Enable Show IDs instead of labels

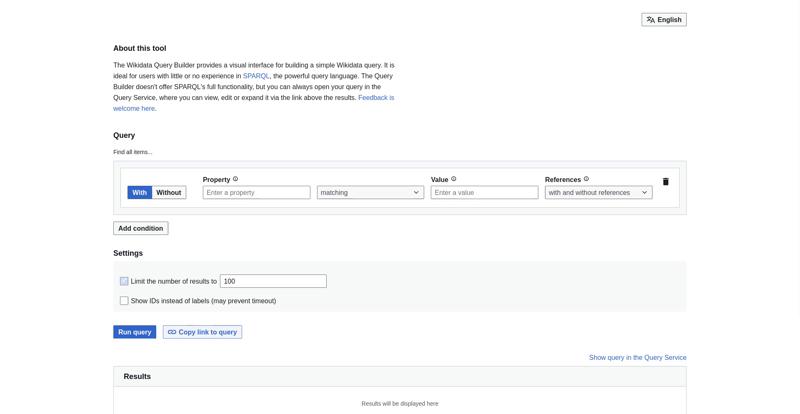124,301
